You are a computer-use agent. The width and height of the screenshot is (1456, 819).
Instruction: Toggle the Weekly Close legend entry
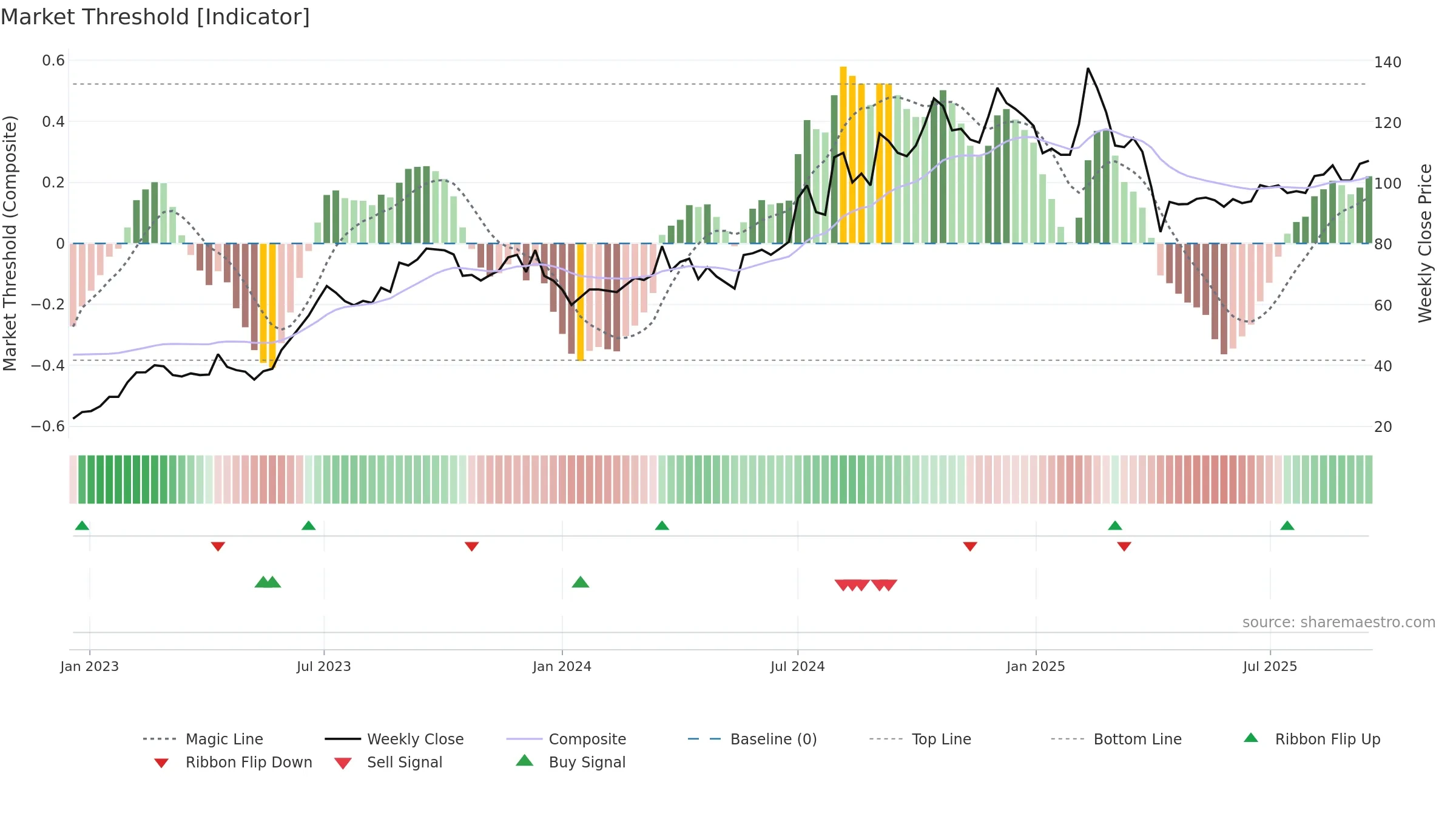click(394, 739)
